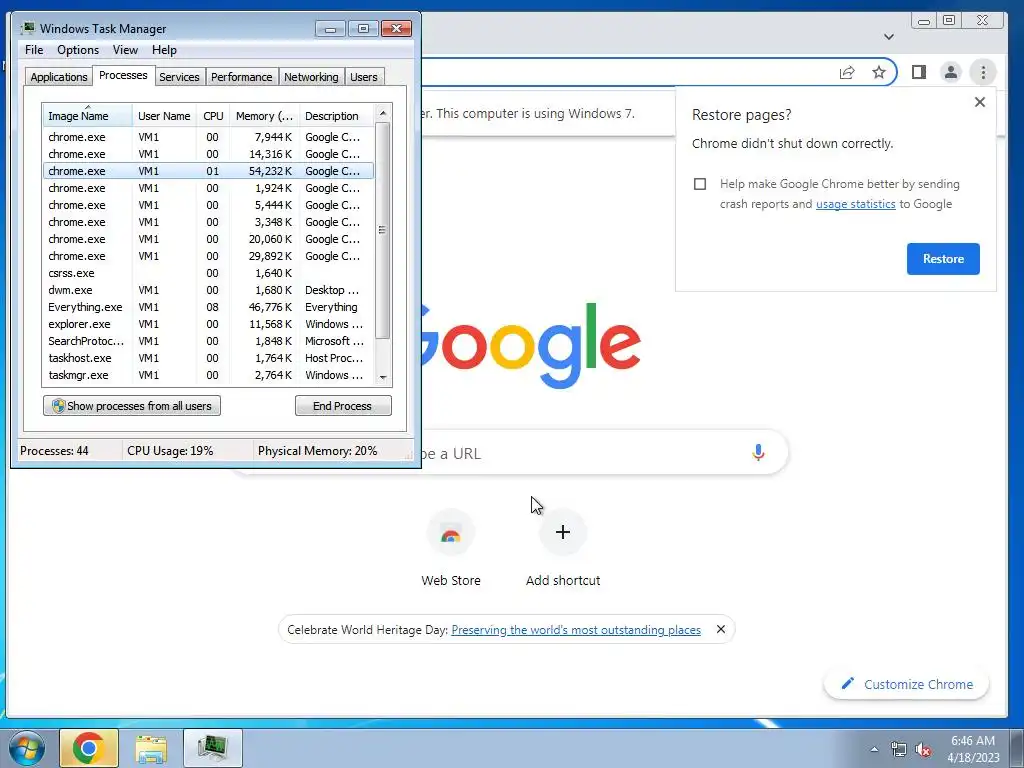Show hidden system tray icons

click(874, 749)
